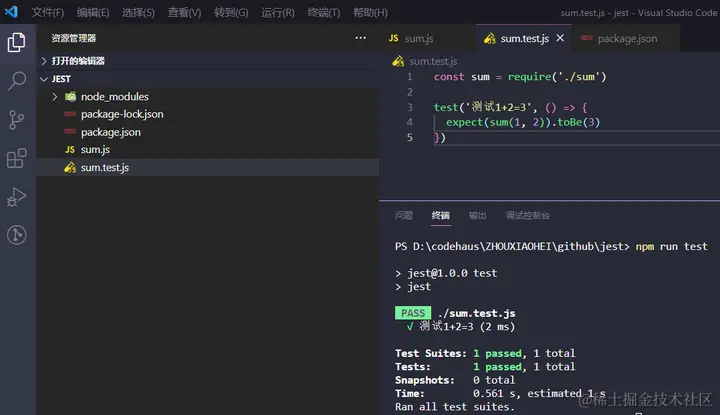Viewport: 720px width, 415px height.
Task: Click the VS Code logo icon
Action: 11,11
